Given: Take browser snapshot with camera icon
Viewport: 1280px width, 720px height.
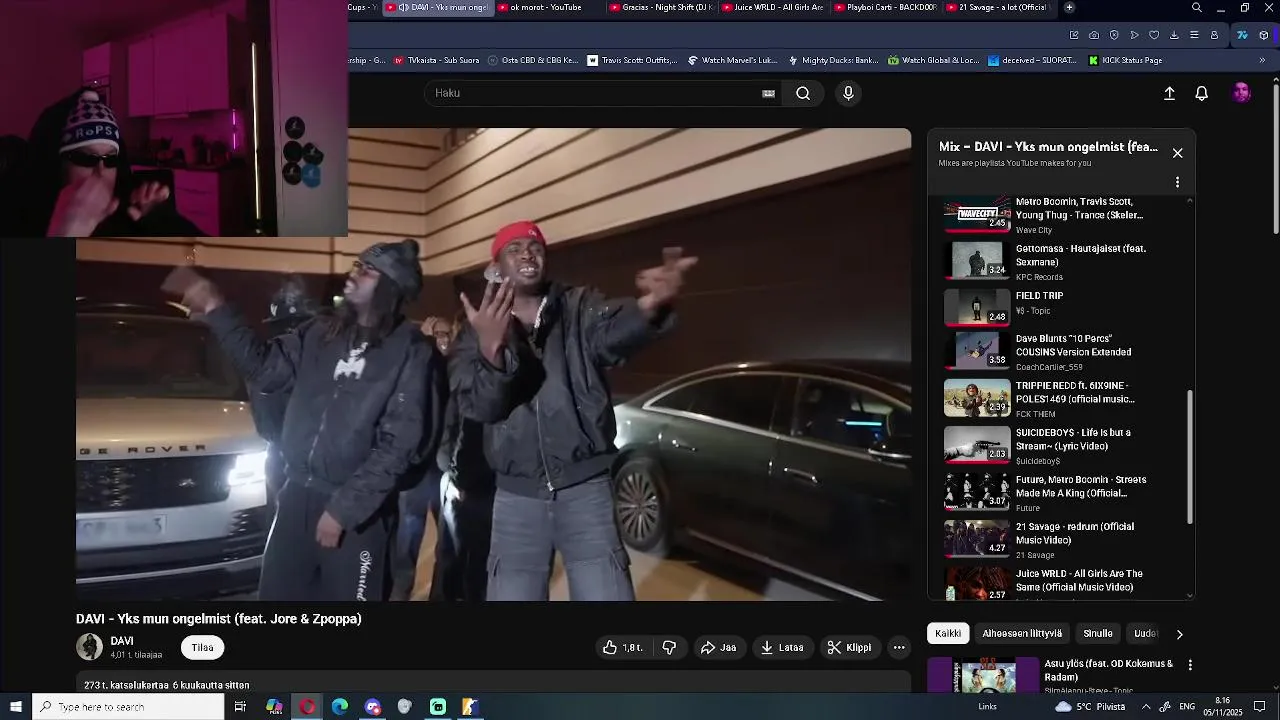Looking at the screenshot, I should [1094, 35].
